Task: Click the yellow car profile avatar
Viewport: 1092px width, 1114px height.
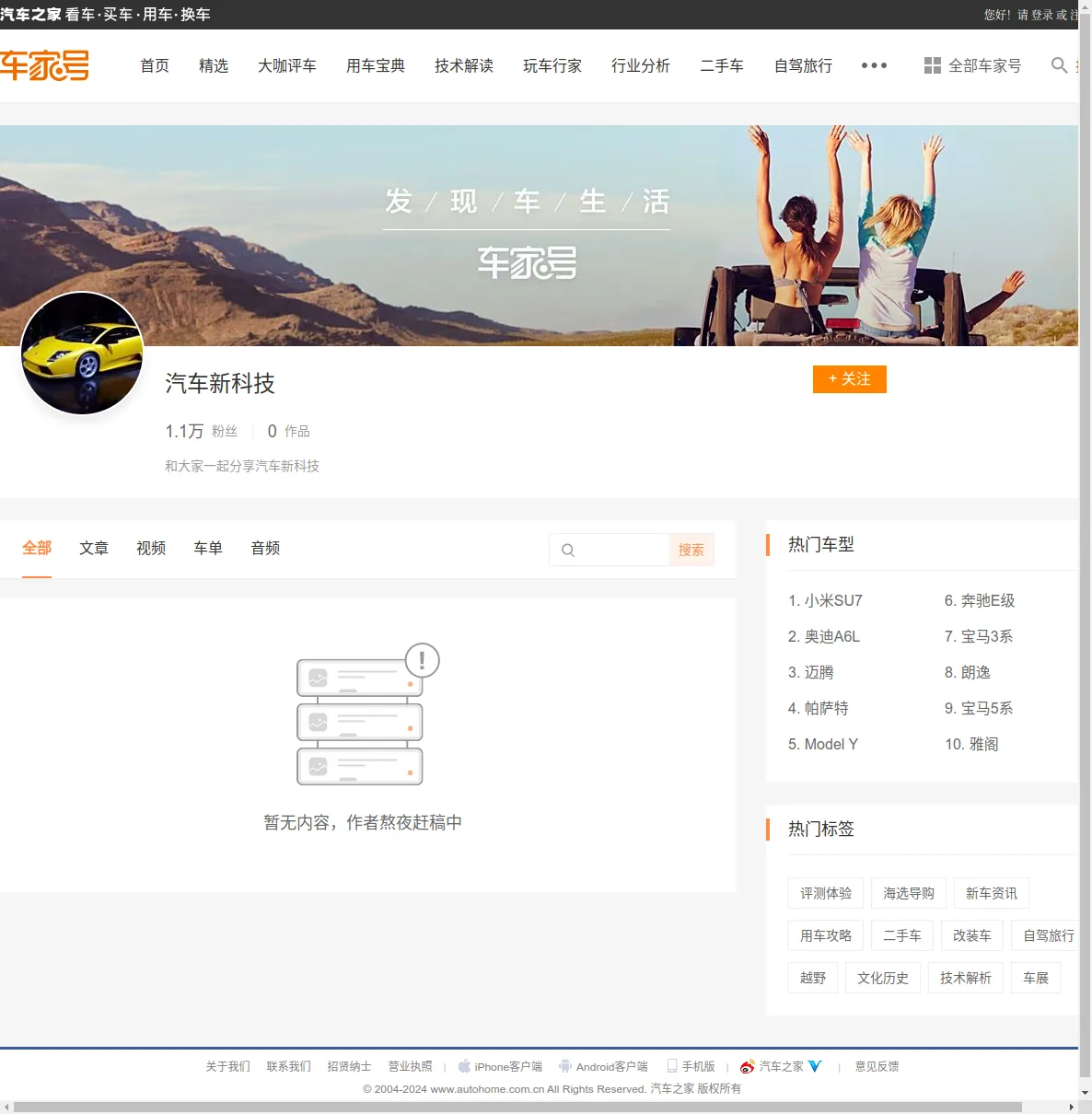Action: tap(82, 354)
